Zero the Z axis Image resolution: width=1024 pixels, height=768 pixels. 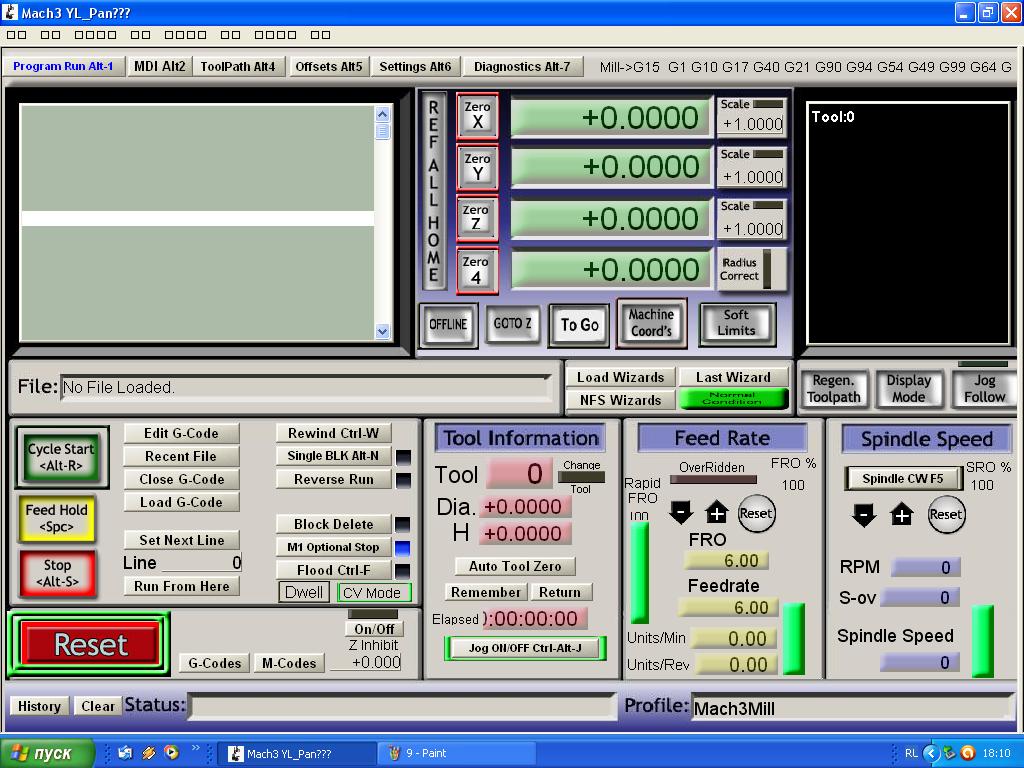tap(476, 218)
